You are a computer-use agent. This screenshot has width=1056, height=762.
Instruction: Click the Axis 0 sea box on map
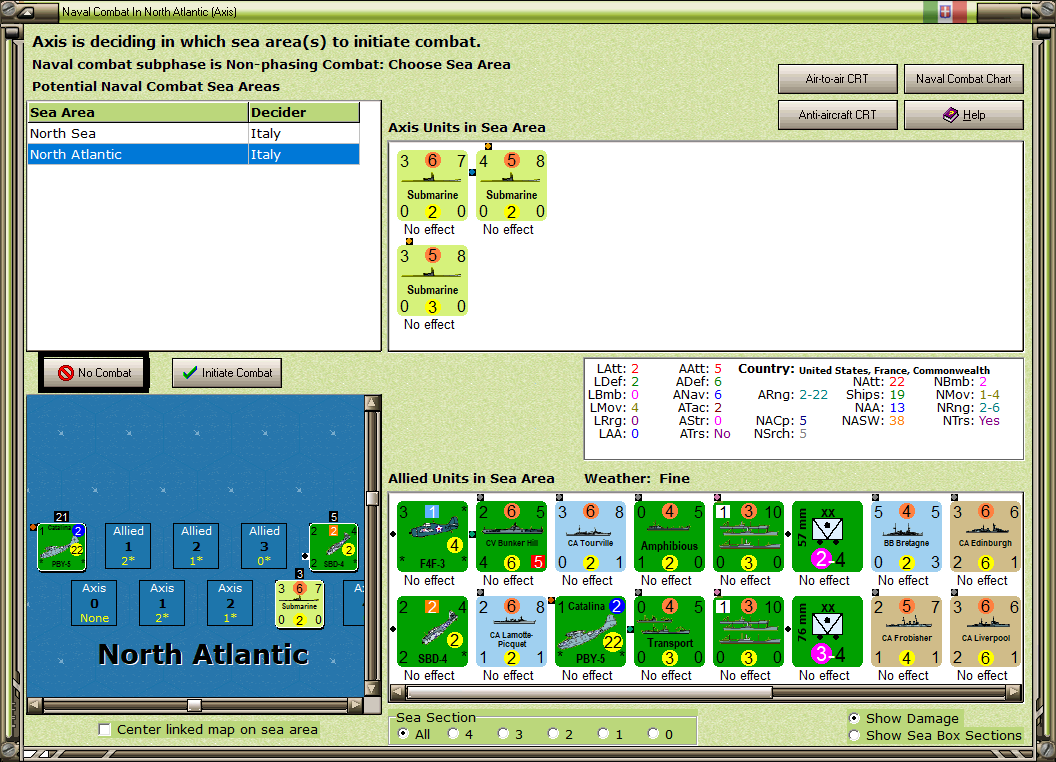94,603
